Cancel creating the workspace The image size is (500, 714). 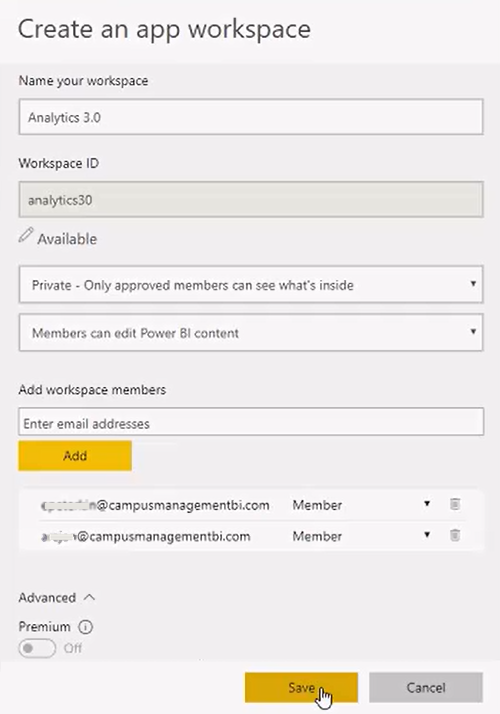pos(426,687)
